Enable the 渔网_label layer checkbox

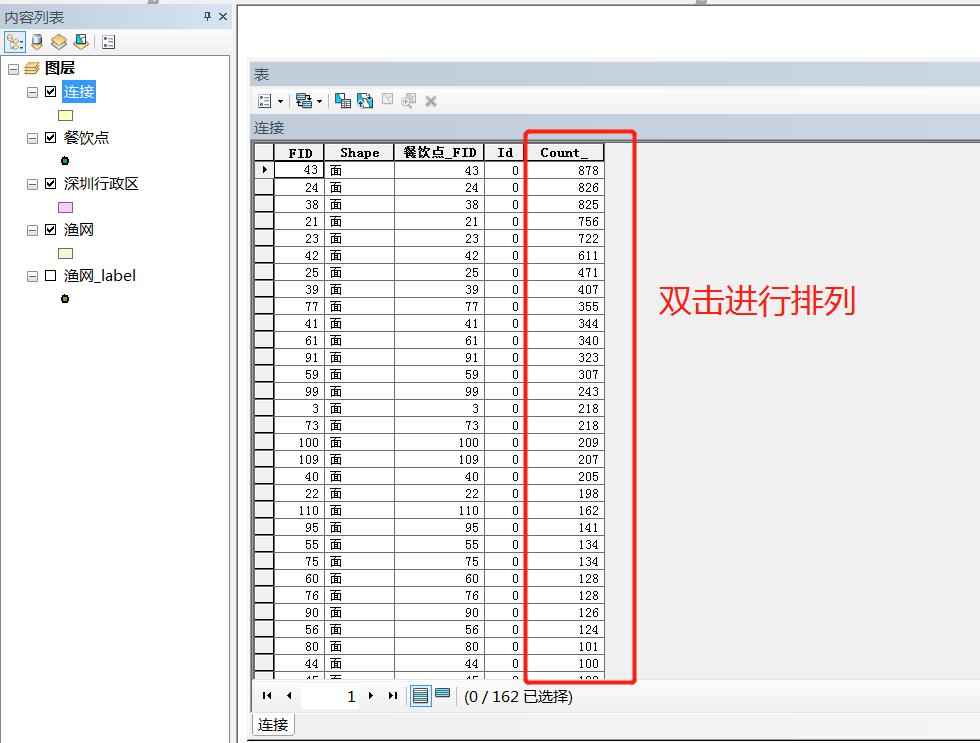[x=50, y=276]
